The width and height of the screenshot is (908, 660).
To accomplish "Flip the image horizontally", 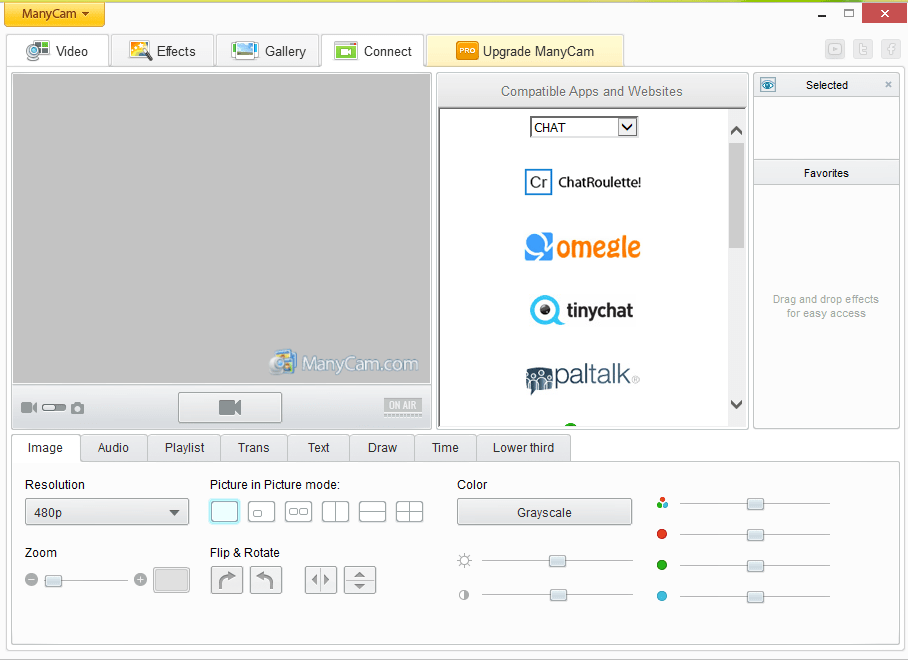I will pyautogui.click(x=321, y=580).
